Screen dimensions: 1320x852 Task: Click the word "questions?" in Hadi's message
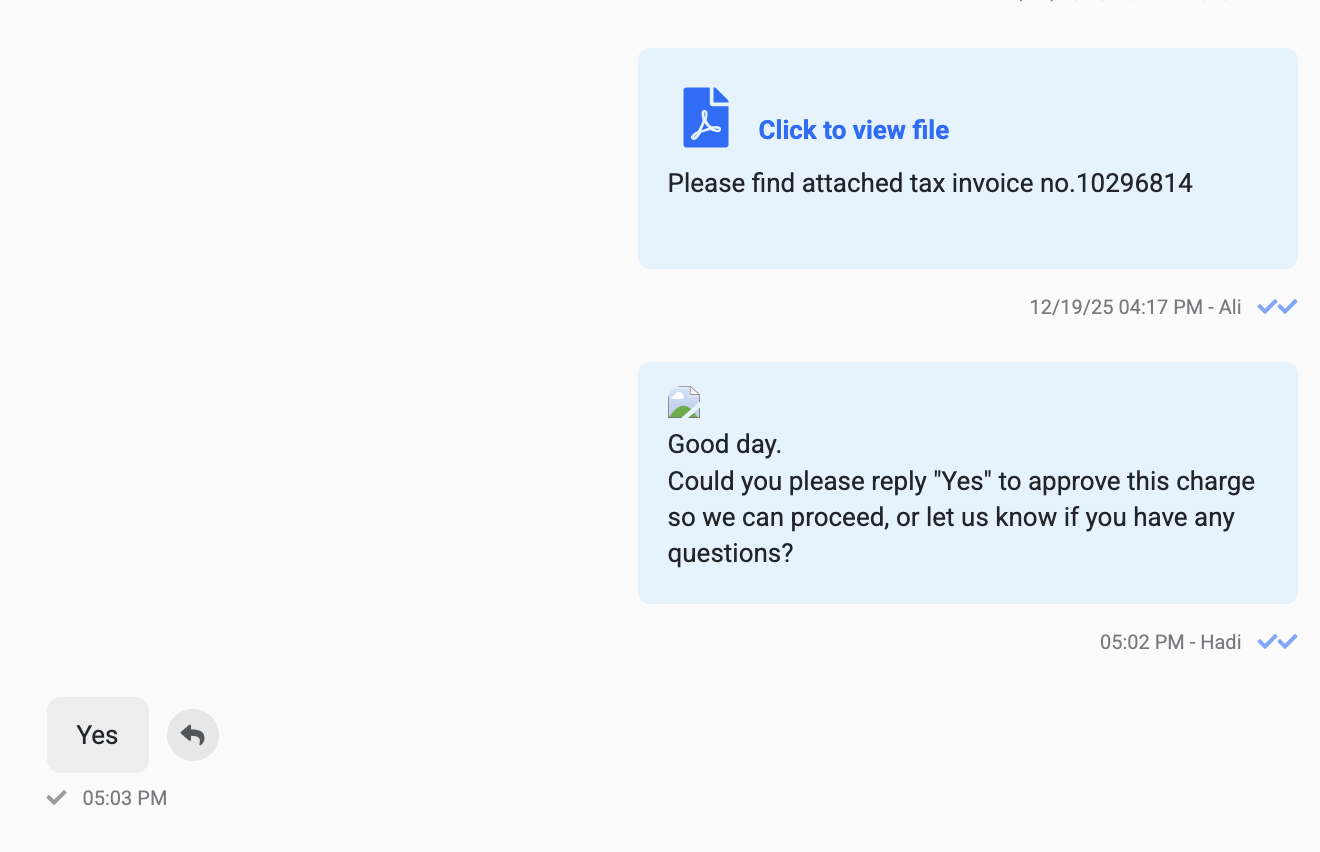pyautogui.click(x=730, y=553)
